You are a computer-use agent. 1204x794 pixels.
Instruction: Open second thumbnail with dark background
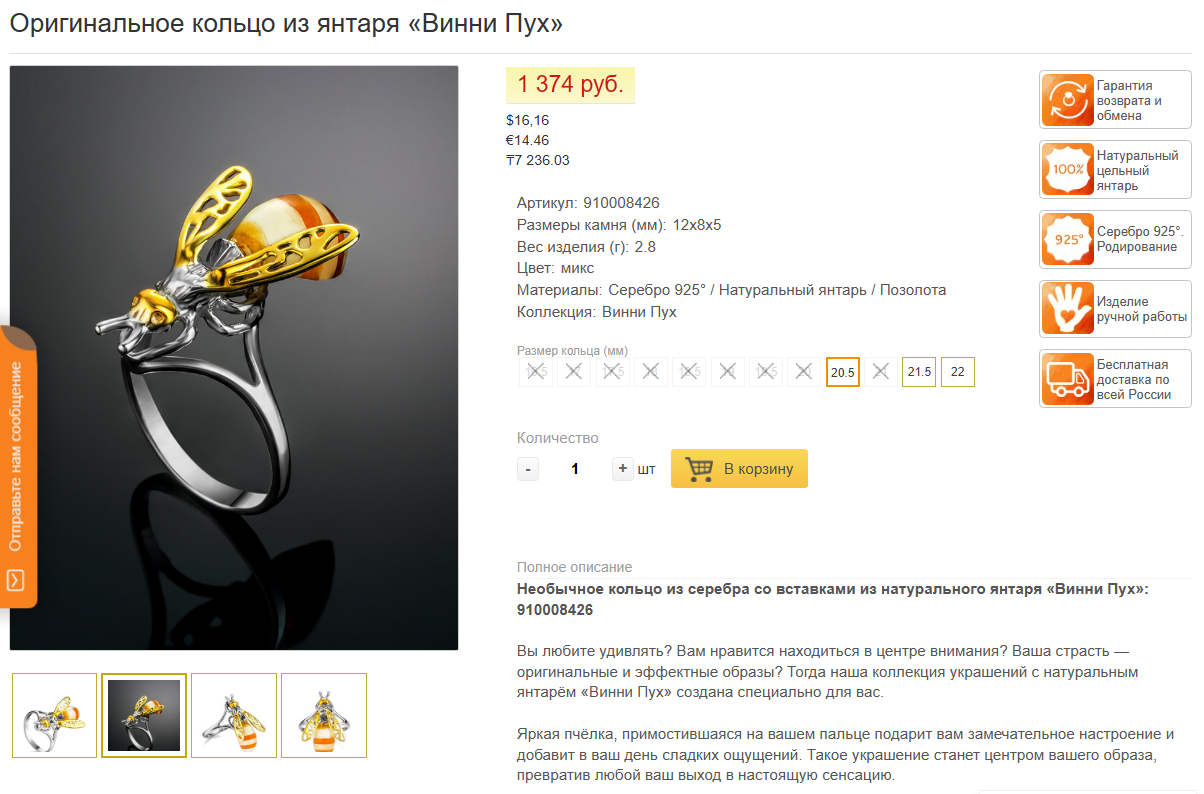pyautogui.click(x=144, y=715)
